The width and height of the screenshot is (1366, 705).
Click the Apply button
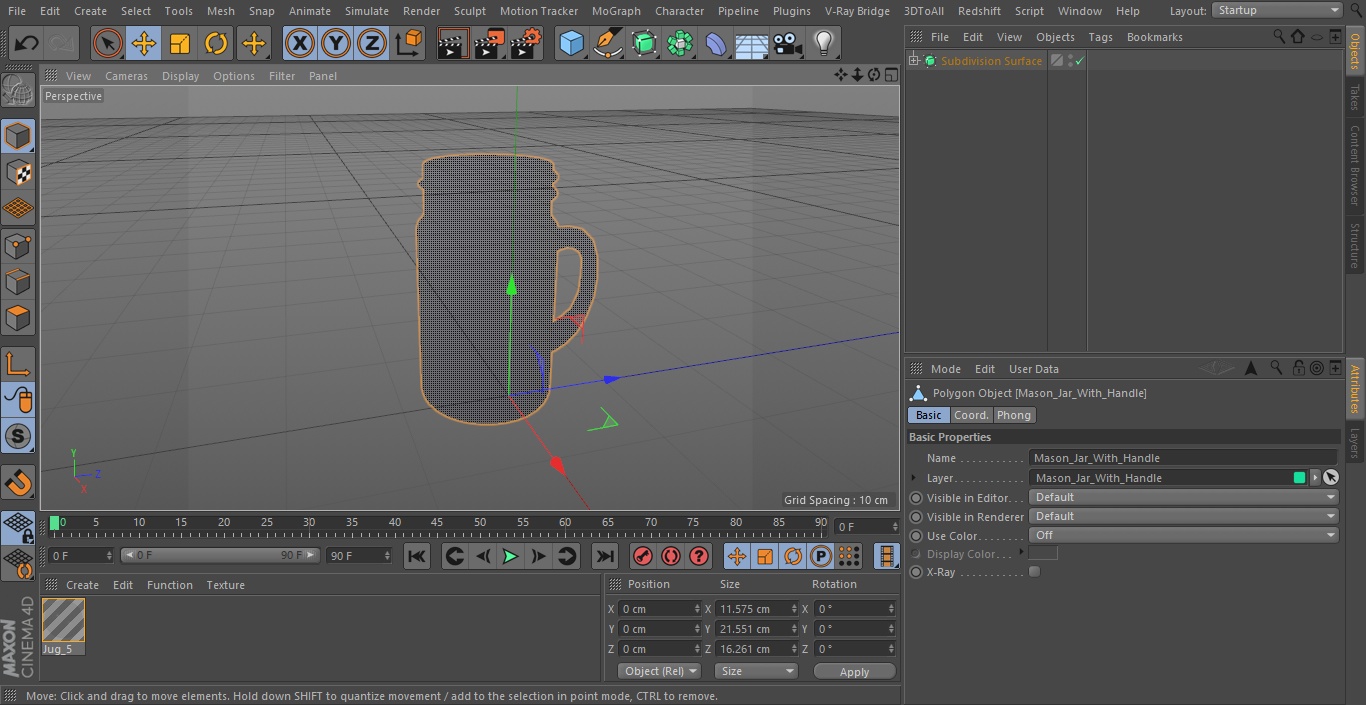tap(854, 672)
